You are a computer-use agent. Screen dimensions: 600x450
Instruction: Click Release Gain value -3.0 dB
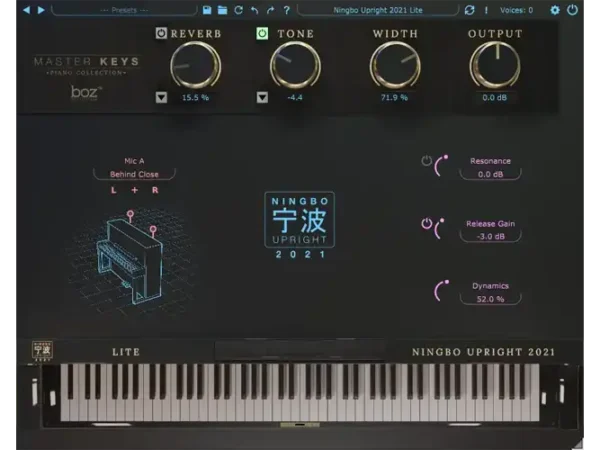(x=491, y=236)
